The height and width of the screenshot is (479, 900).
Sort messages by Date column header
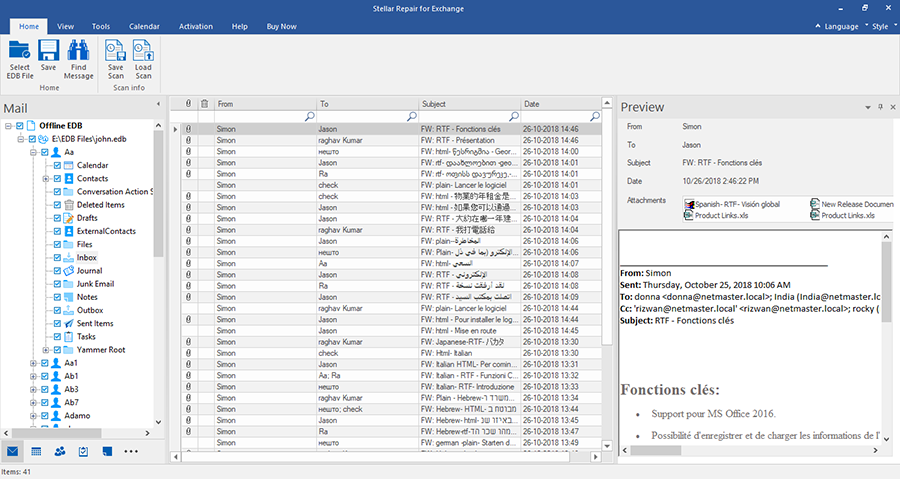click(561, 104)
